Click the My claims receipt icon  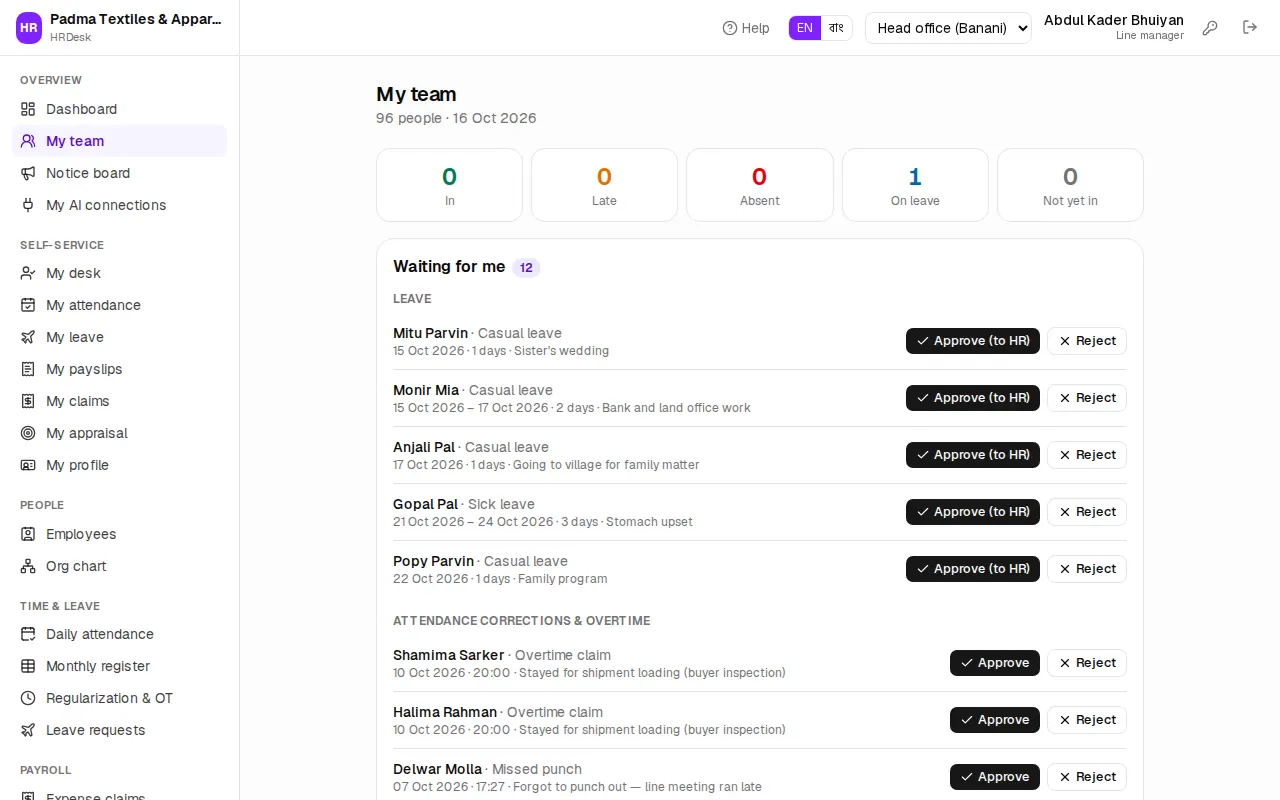point(28,401)
